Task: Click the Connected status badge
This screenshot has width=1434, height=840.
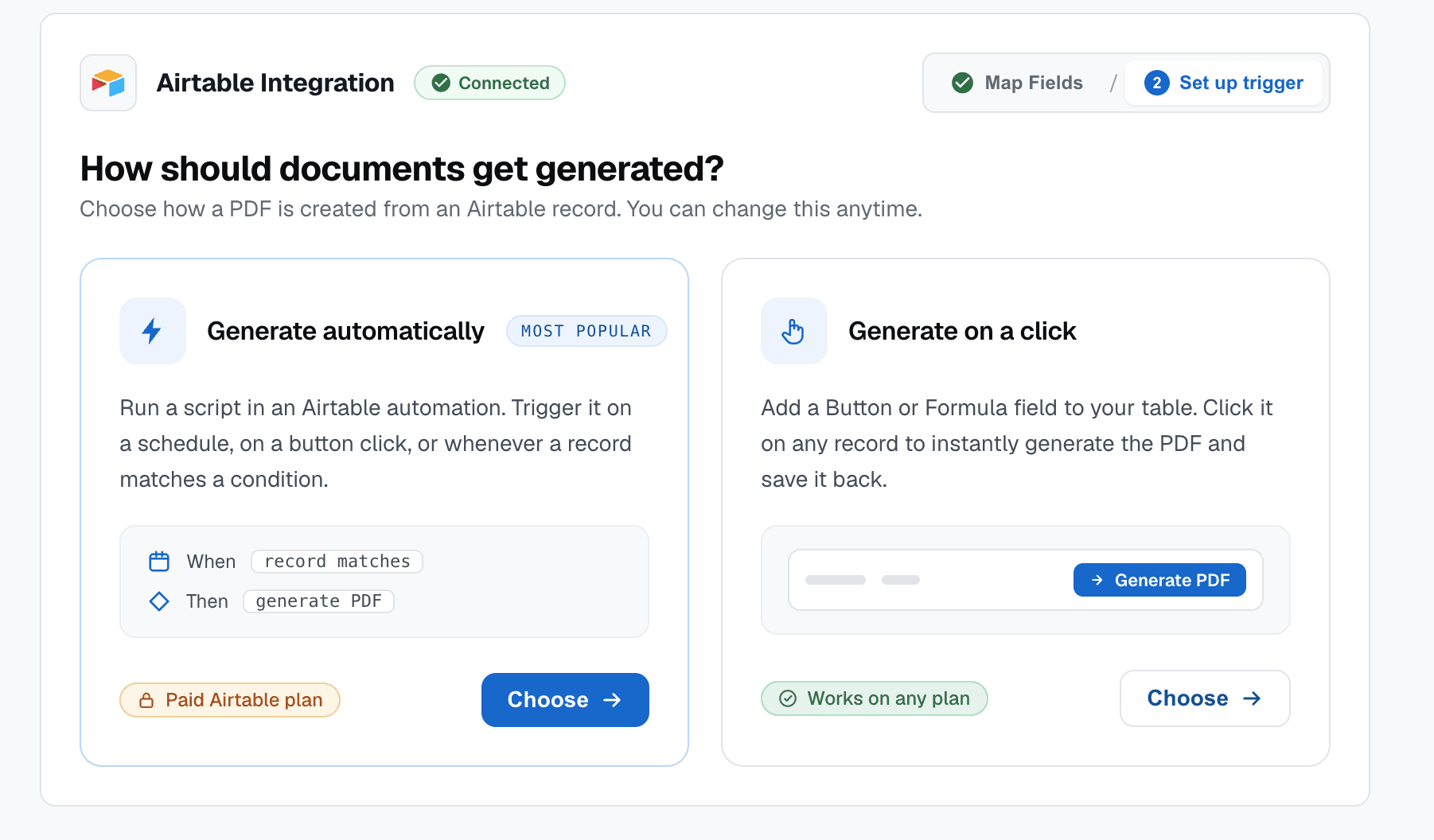Action: (489, 83)
